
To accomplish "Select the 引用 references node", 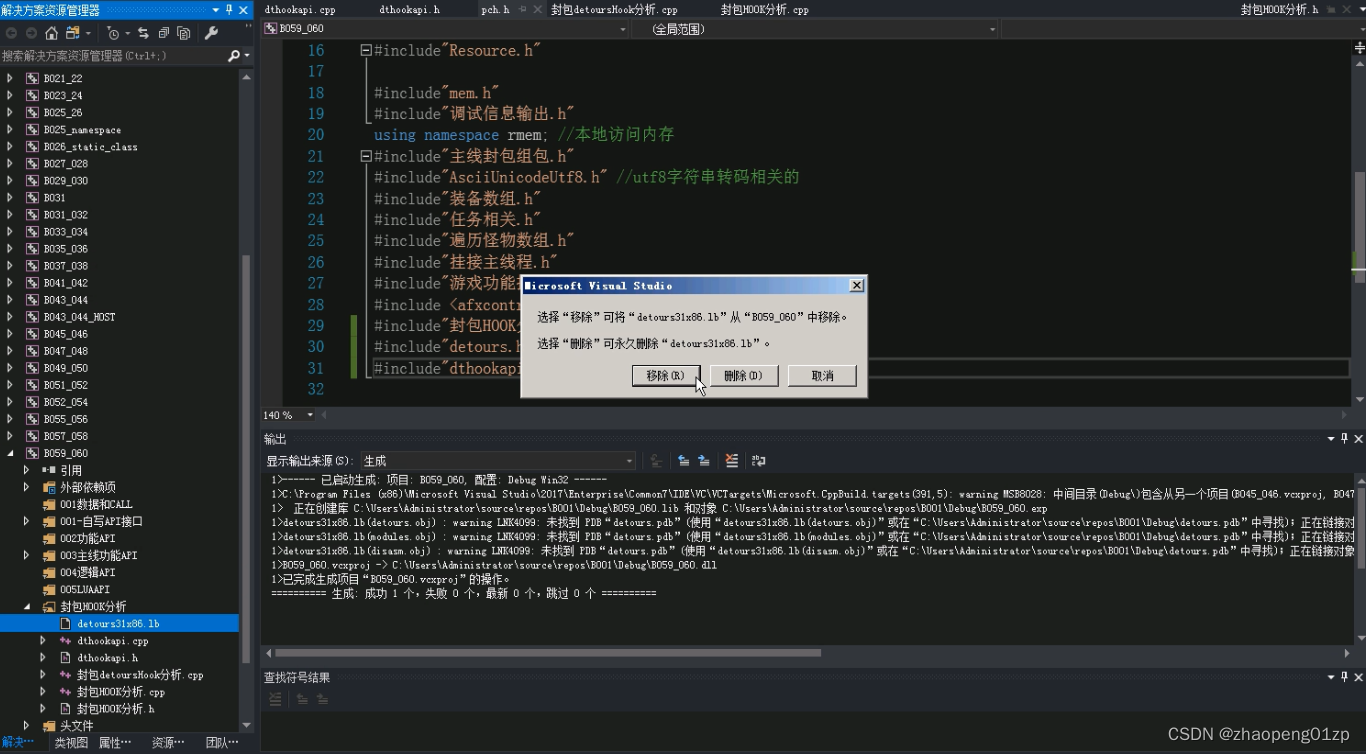I will click(x=70, y=470).
